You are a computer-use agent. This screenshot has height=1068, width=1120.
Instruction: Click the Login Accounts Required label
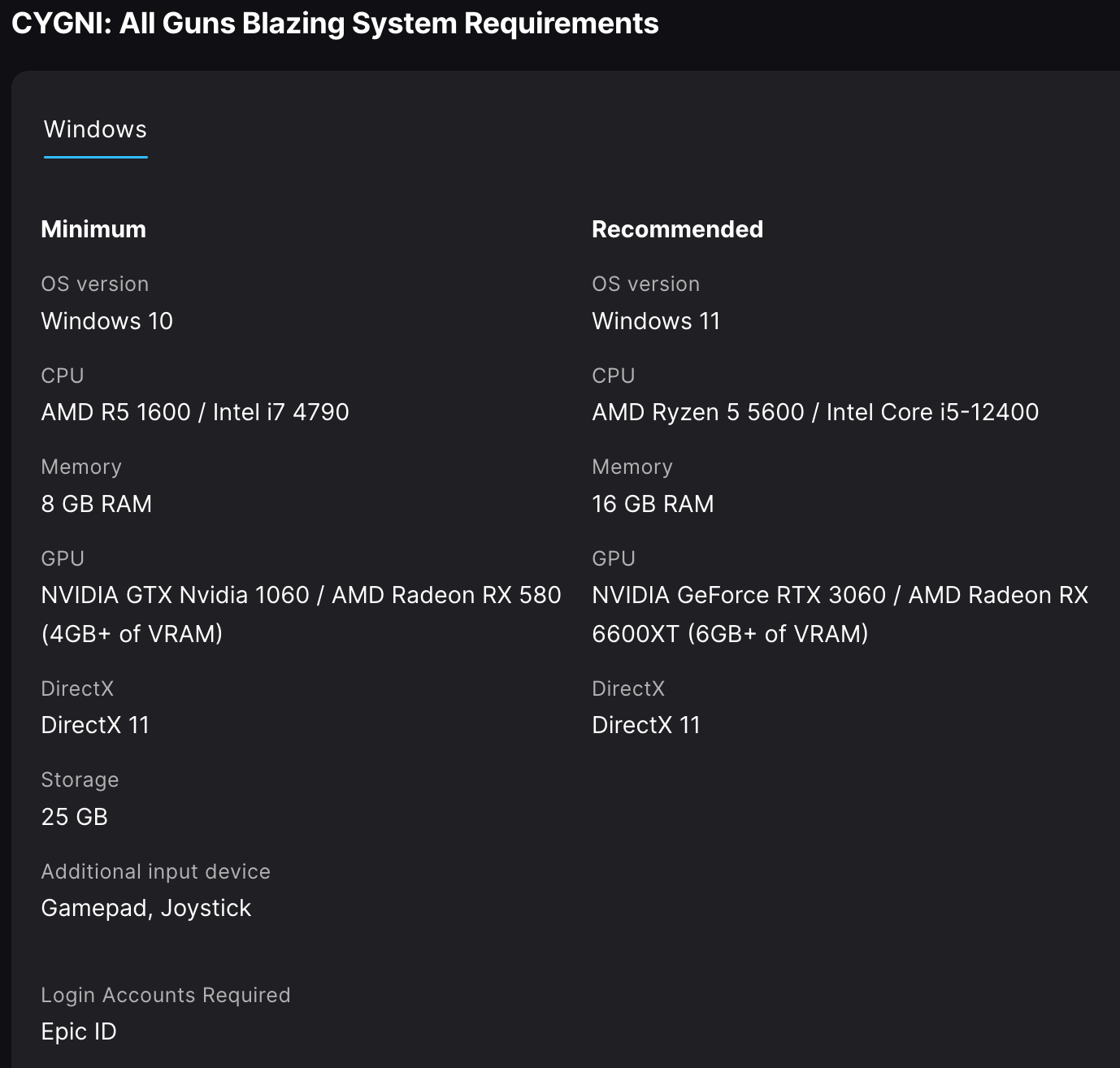166,995
